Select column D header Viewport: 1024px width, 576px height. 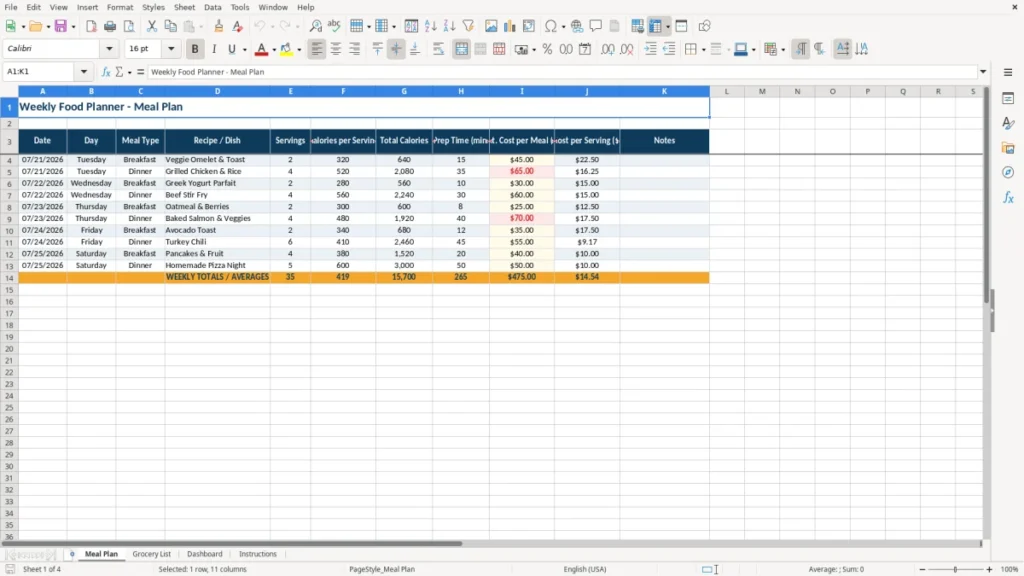click(x=217, y=91)
